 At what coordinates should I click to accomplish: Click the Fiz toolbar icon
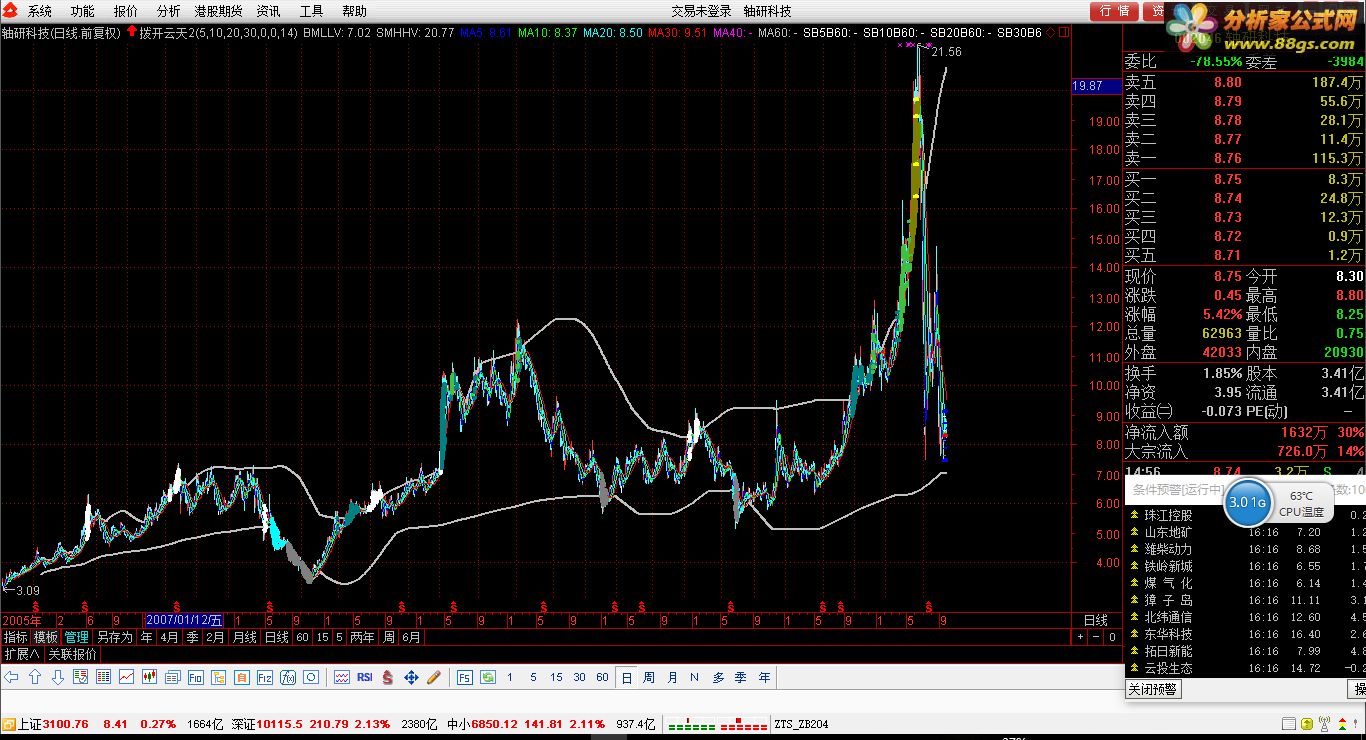(x=264, y=677)
